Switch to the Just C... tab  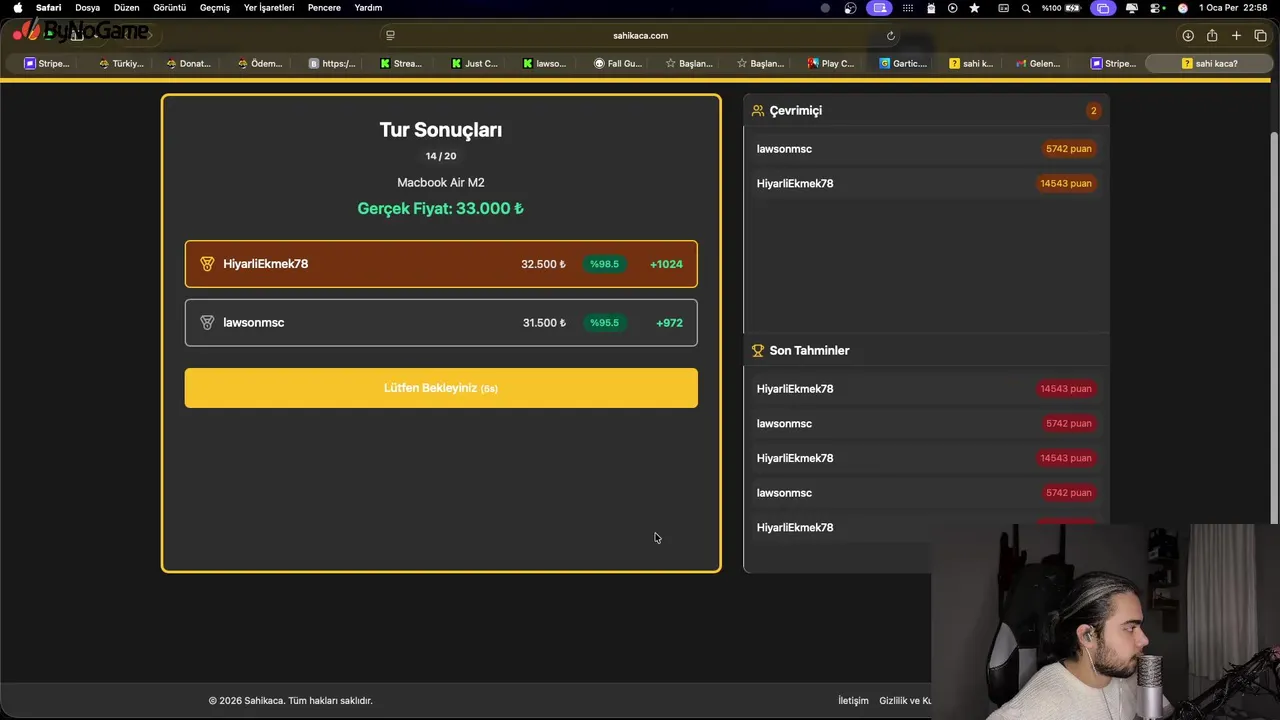[x=474, y=63]
